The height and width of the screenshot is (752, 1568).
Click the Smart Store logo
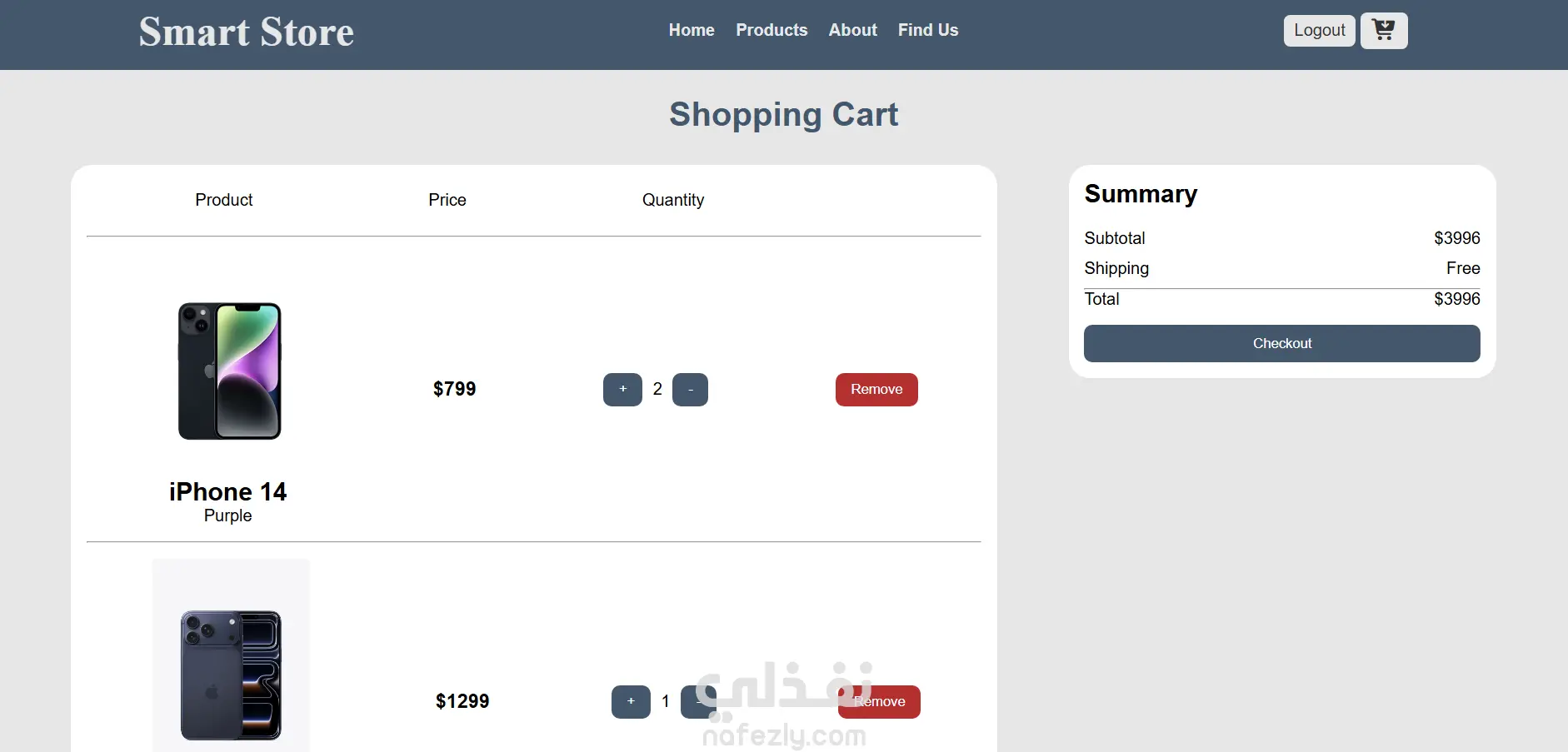coord(247,32)
